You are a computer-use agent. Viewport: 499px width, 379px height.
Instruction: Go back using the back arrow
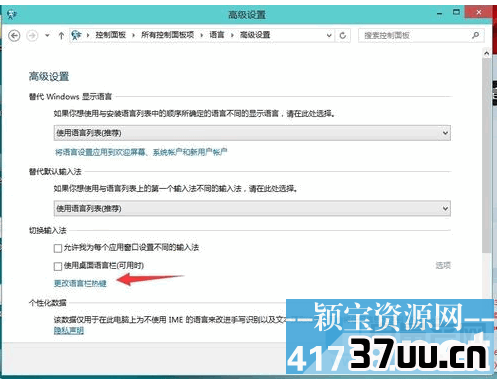[14, 35]
